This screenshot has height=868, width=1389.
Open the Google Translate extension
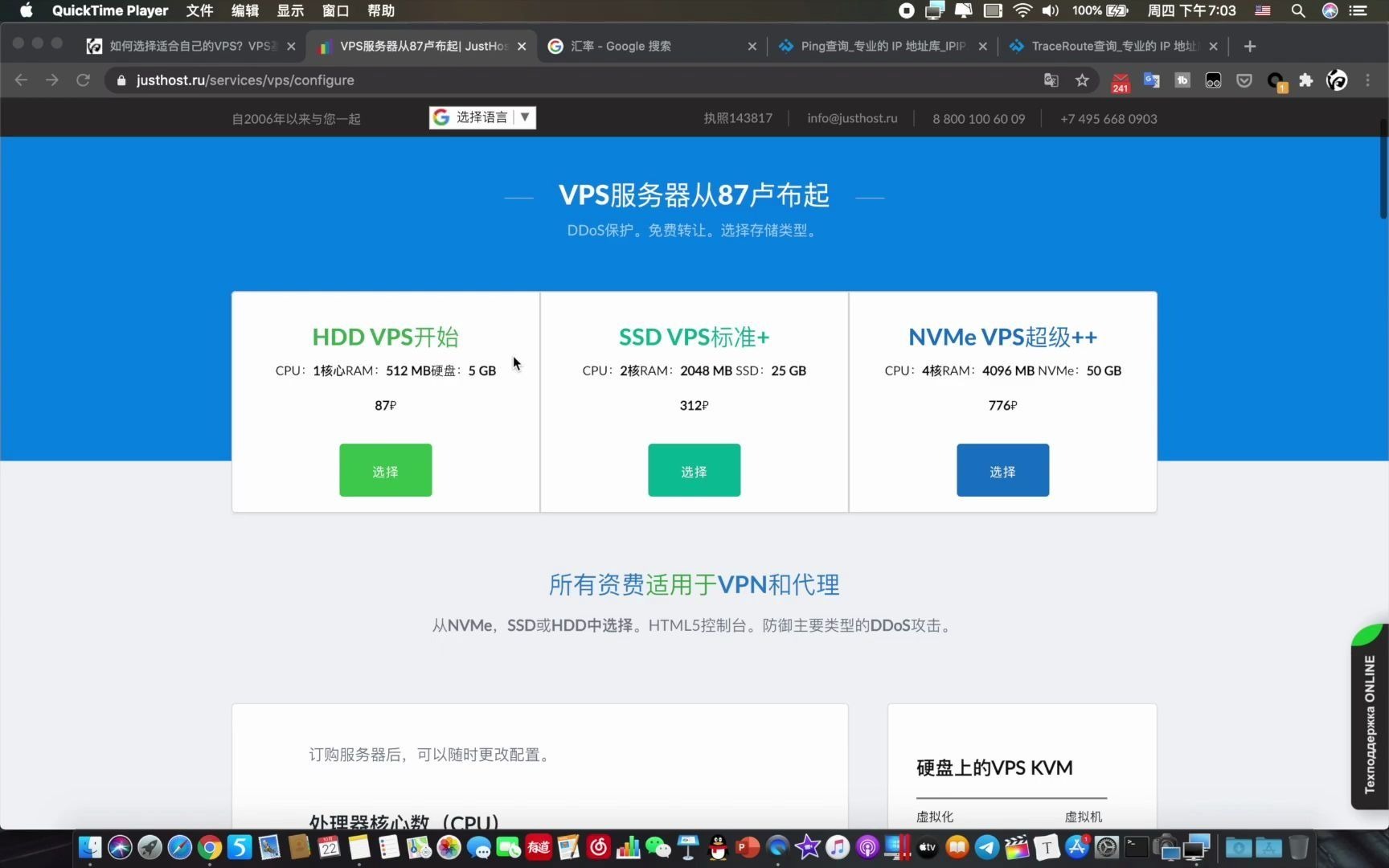1151,80
